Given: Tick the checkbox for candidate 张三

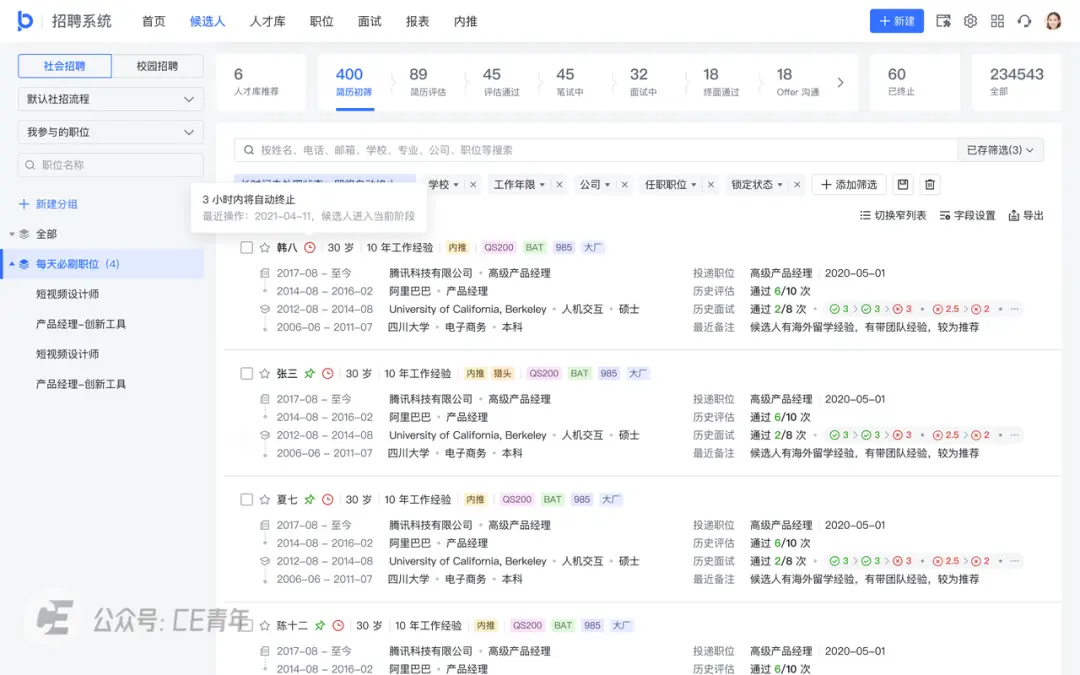Looking at the screenshot, I should (x=246, y=374).
